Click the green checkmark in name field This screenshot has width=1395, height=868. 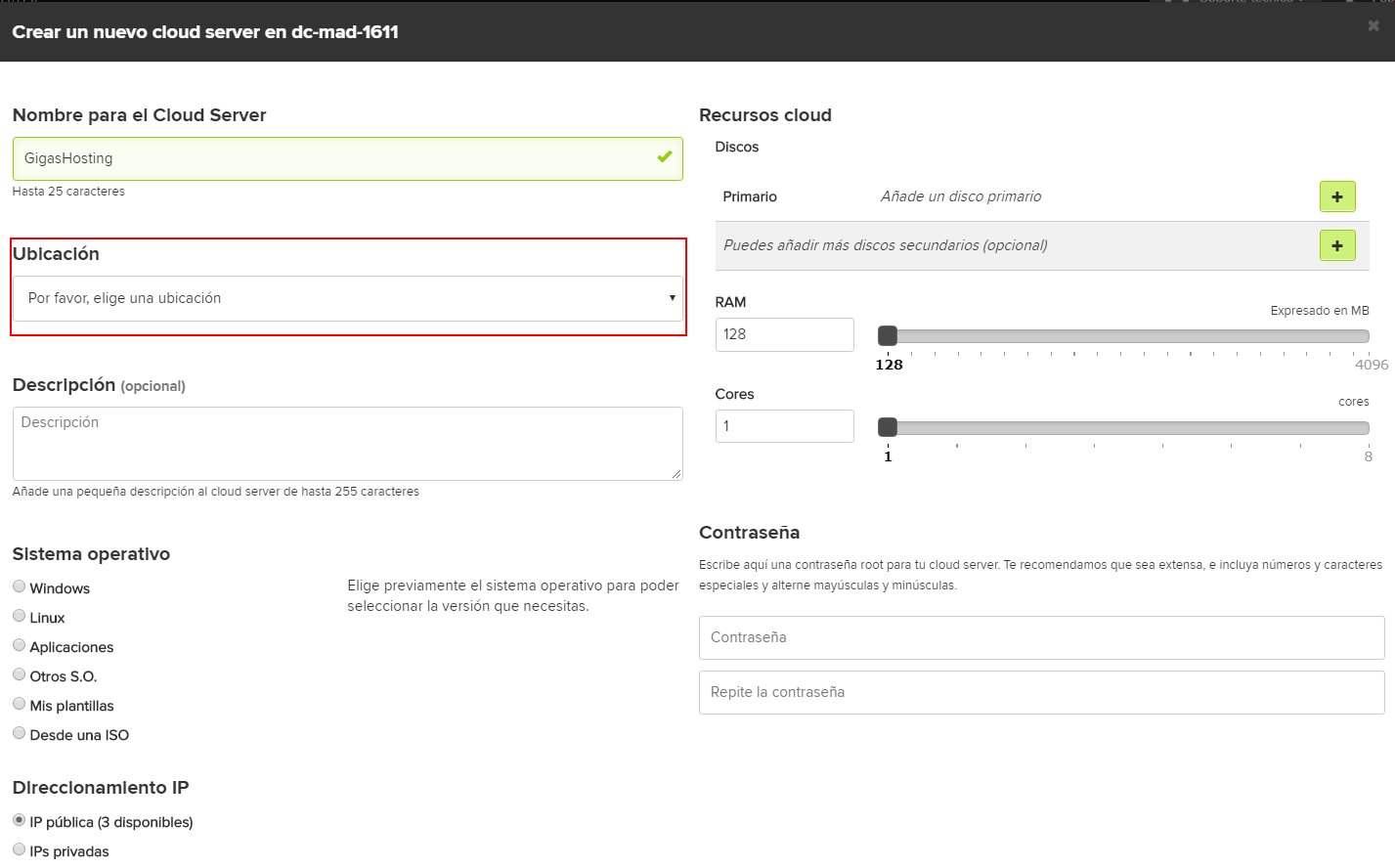click(665, 156)
